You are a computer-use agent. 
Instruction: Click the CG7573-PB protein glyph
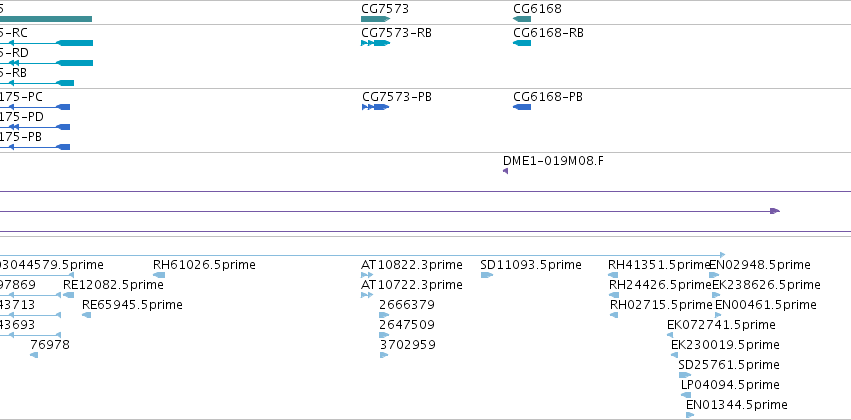click(x=376, y=107)
